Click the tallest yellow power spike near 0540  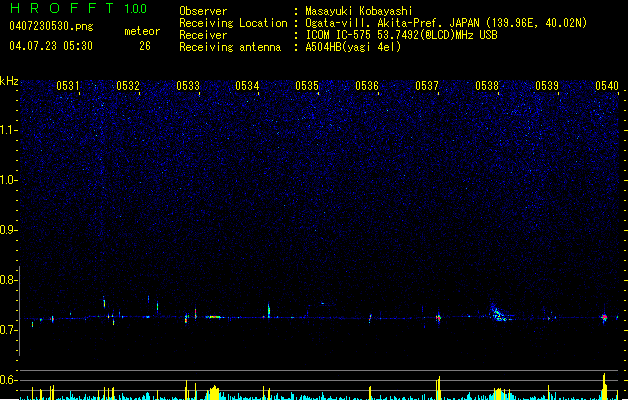point(605,386)
